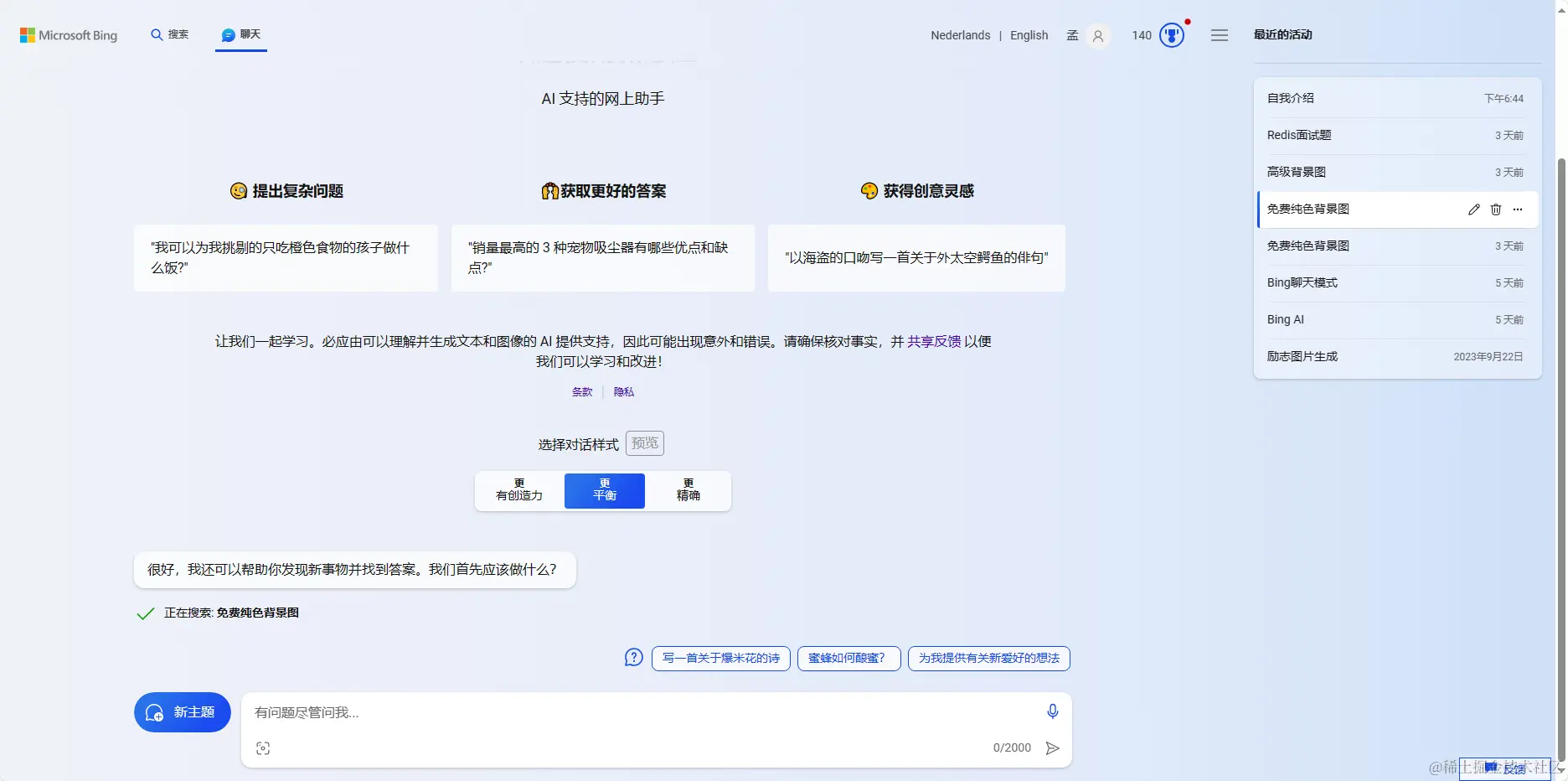
Task: Open the rewards trophy badge icon
Action: pos(1172,35)
